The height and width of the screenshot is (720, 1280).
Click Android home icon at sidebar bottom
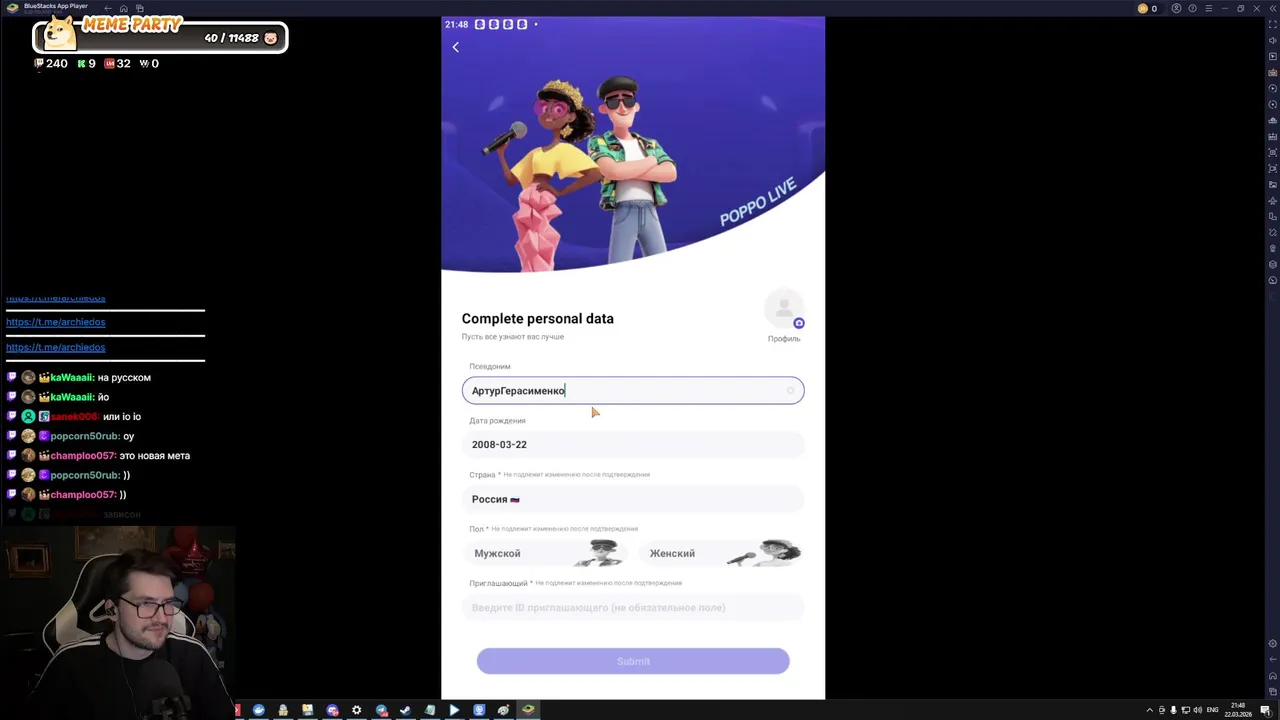click(x=1273, y=675)
